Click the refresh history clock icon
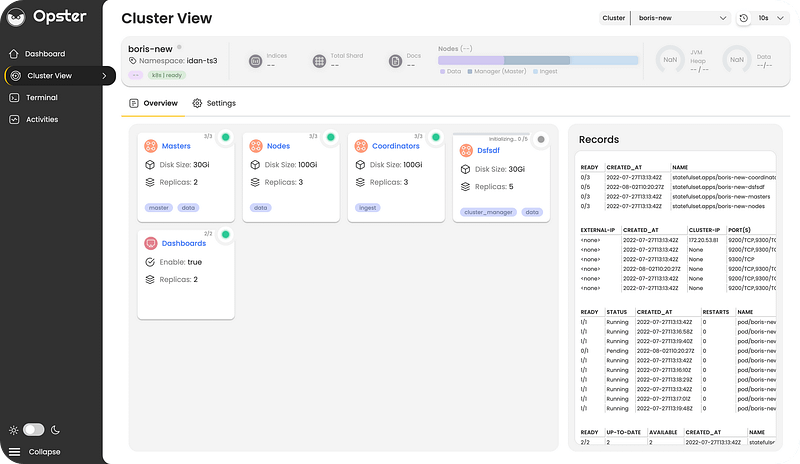The height and width of the screenshot is (464, 800). pos(744,18)
